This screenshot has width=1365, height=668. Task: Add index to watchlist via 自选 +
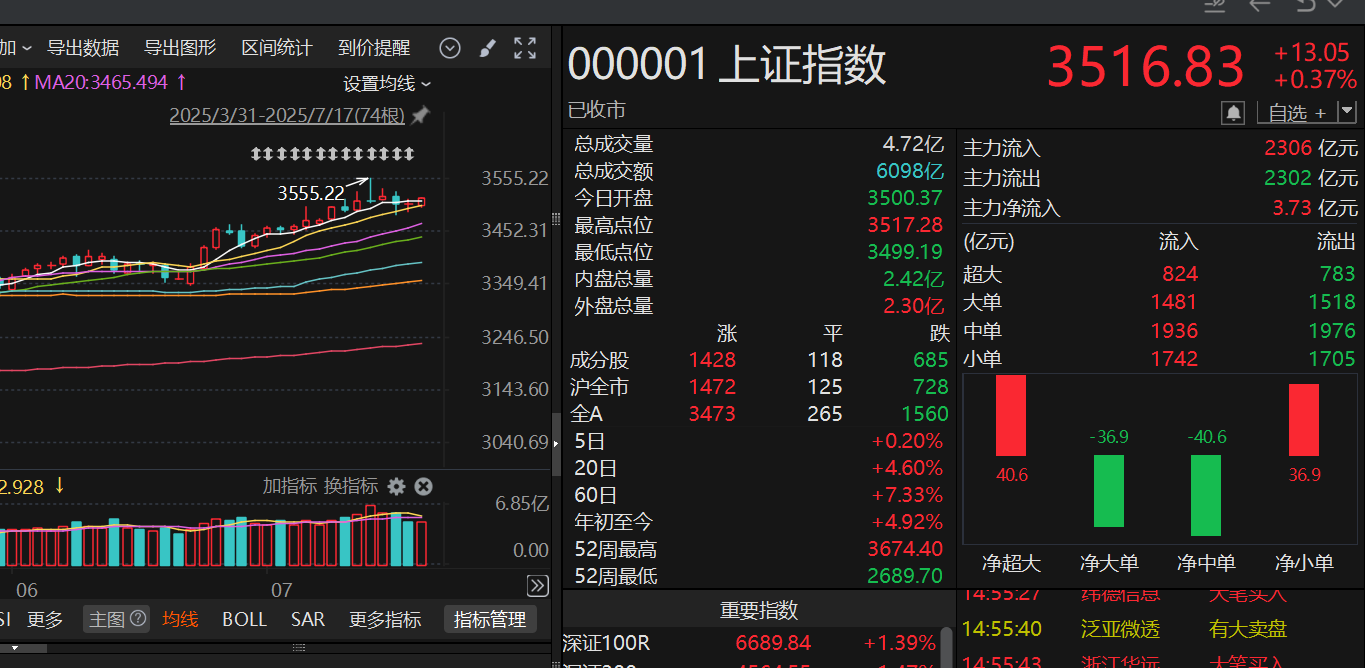pos(1297,112)
